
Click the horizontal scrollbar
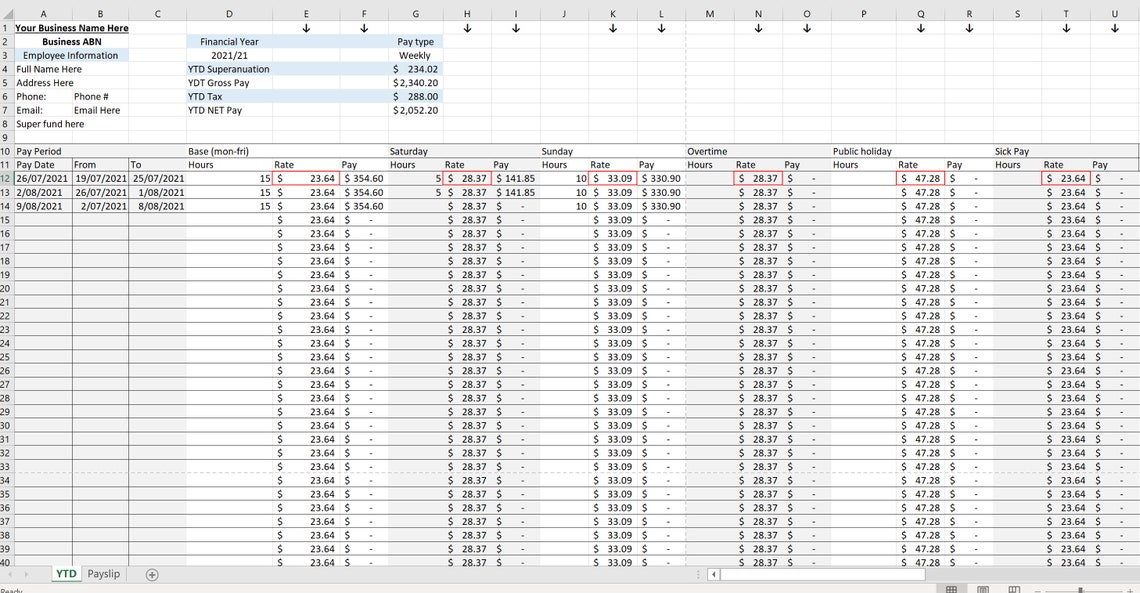coord(820,574)
